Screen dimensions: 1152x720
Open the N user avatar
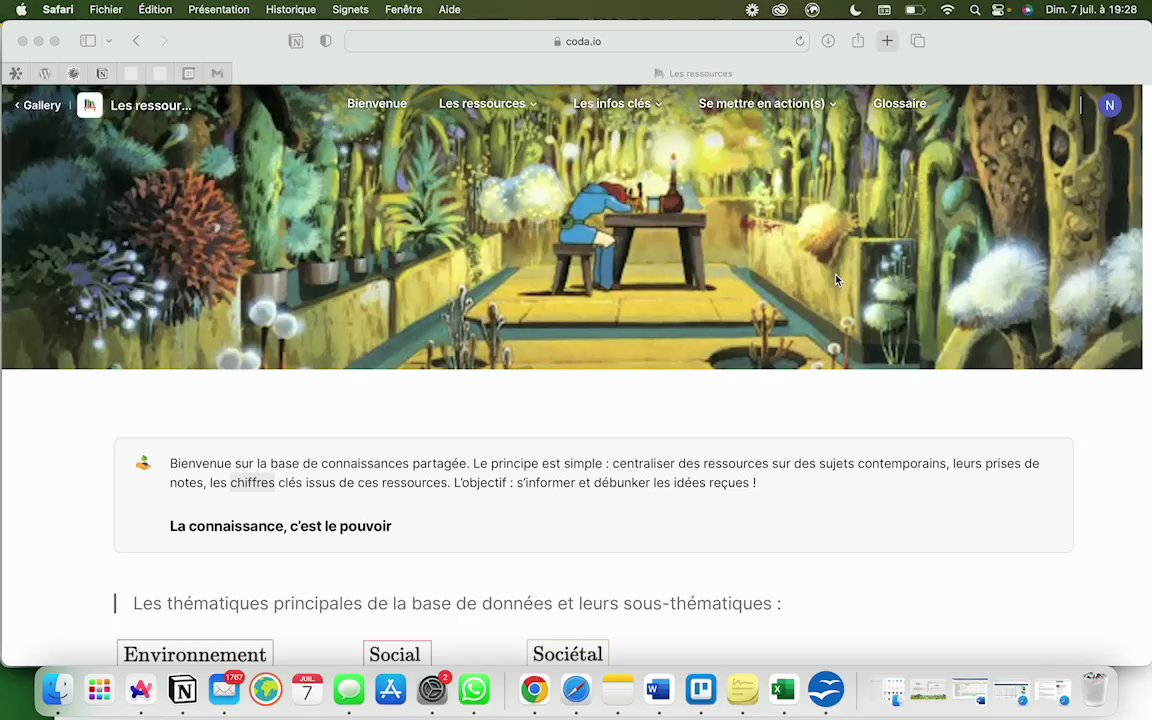[1109, 105]
